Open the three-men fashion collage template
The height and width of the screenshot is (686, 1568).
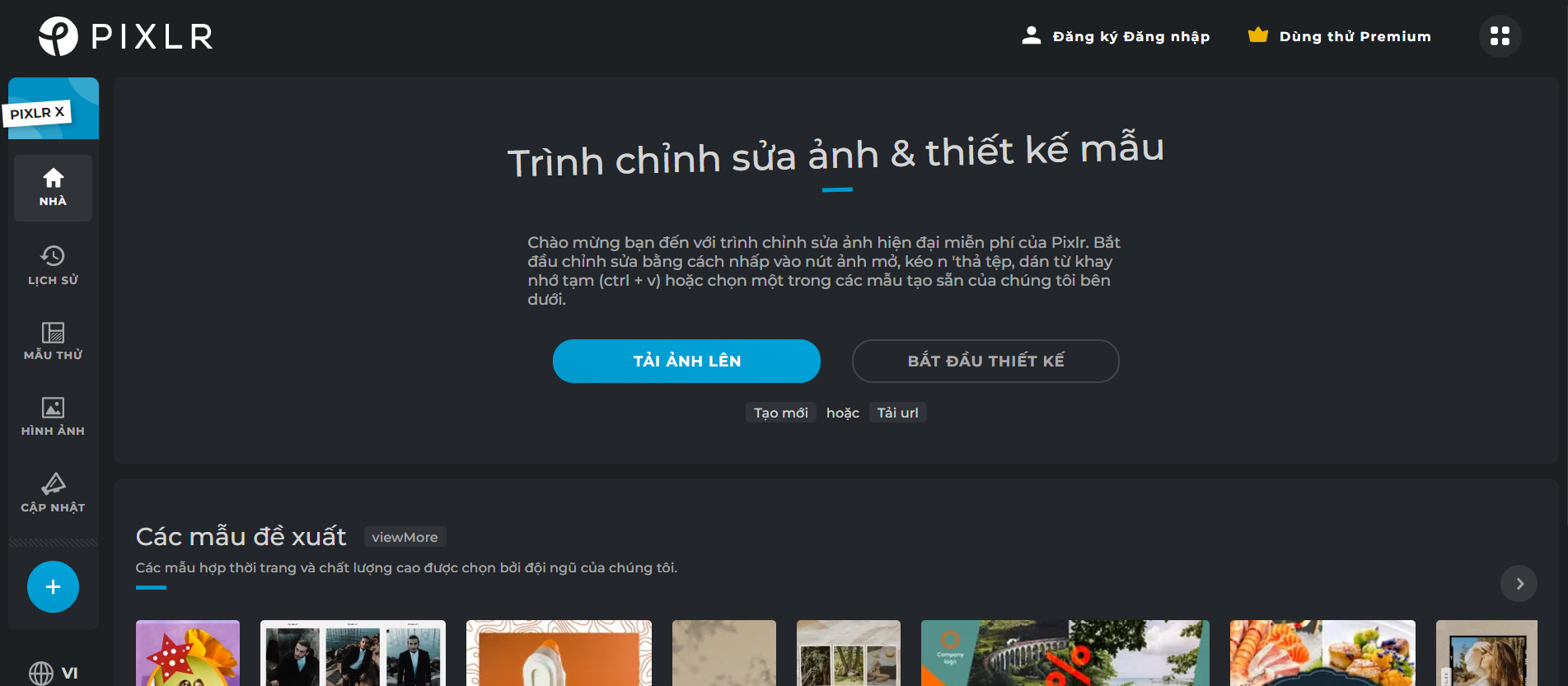click(353, 653)
